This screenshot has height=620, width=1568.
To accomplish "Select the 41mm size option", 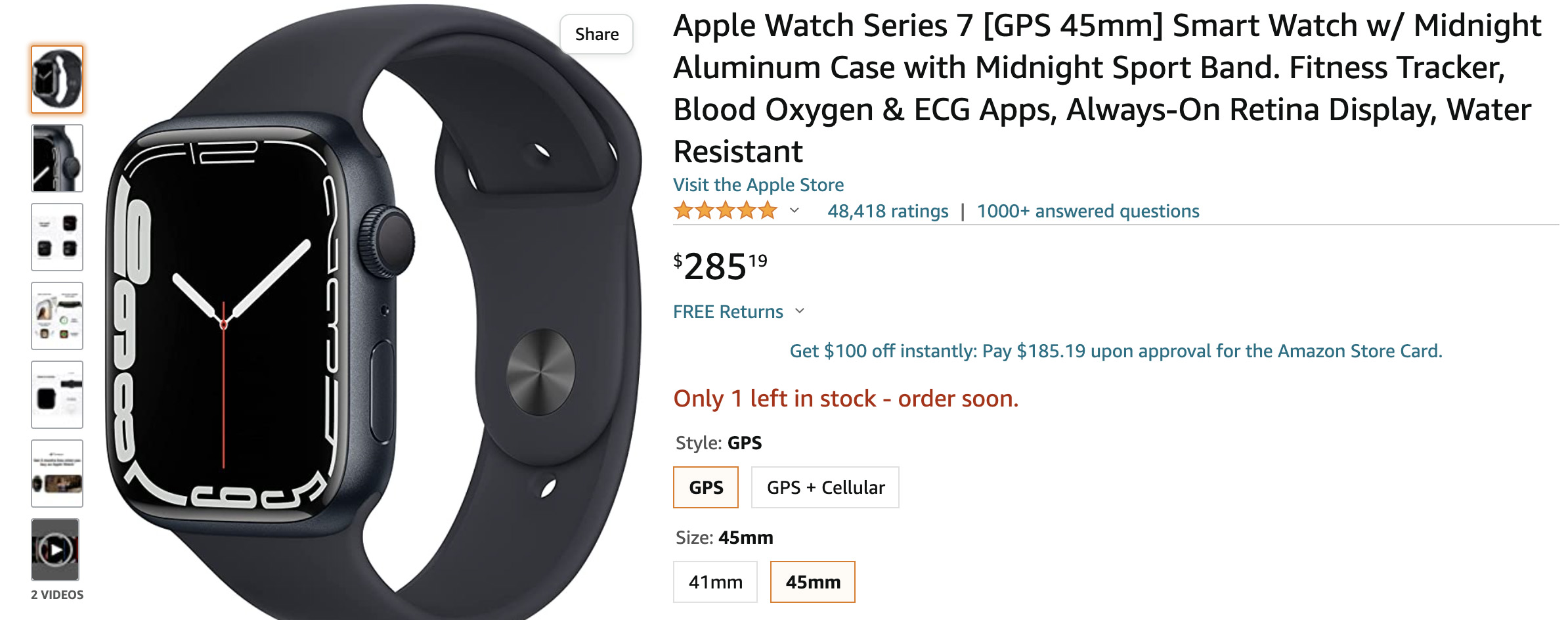I will point(715,582).
